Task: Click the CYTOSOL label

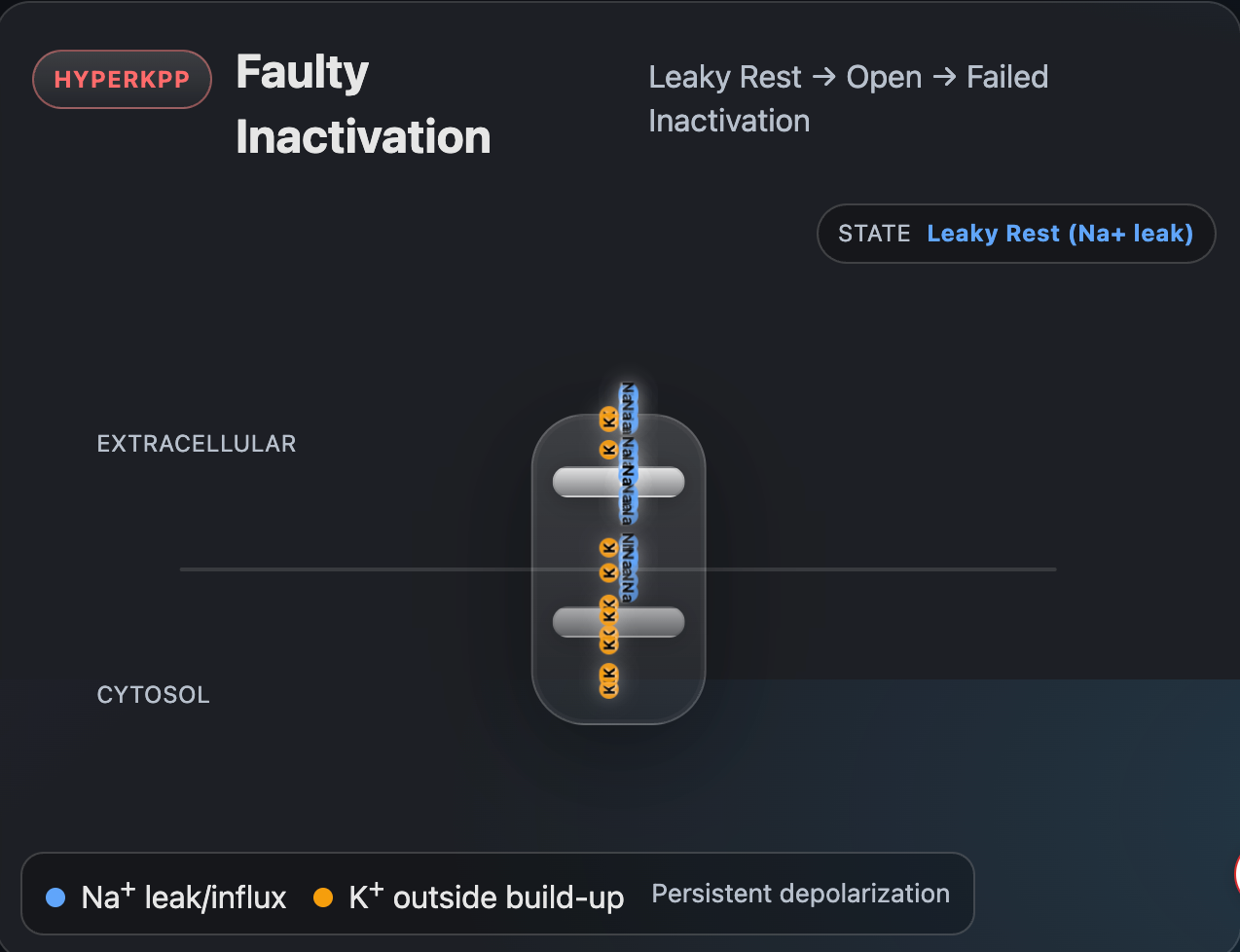Action: coord(154,695)
